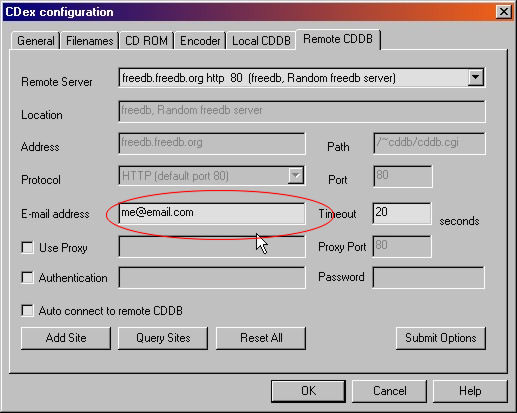Enable Auto connect to remote CDDB

(27, 310)
